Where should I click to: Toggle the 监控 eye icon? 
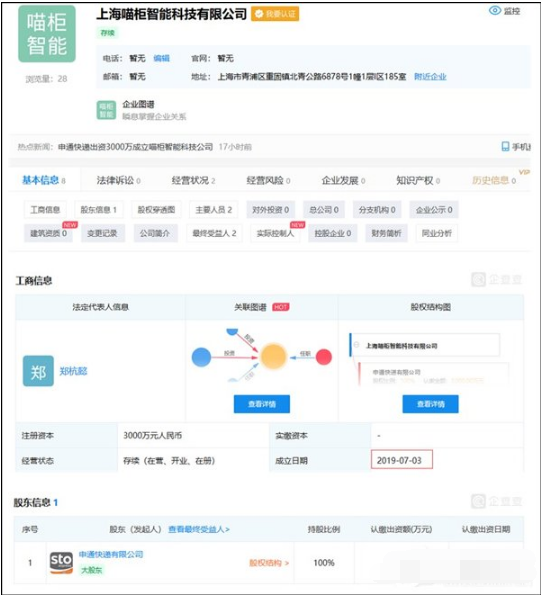[x=495, y=11]
